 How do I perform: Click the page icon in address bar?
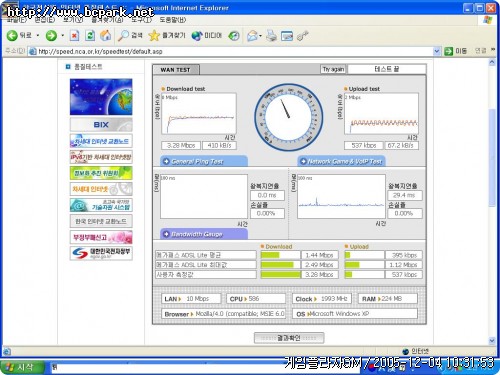(32, 51)
